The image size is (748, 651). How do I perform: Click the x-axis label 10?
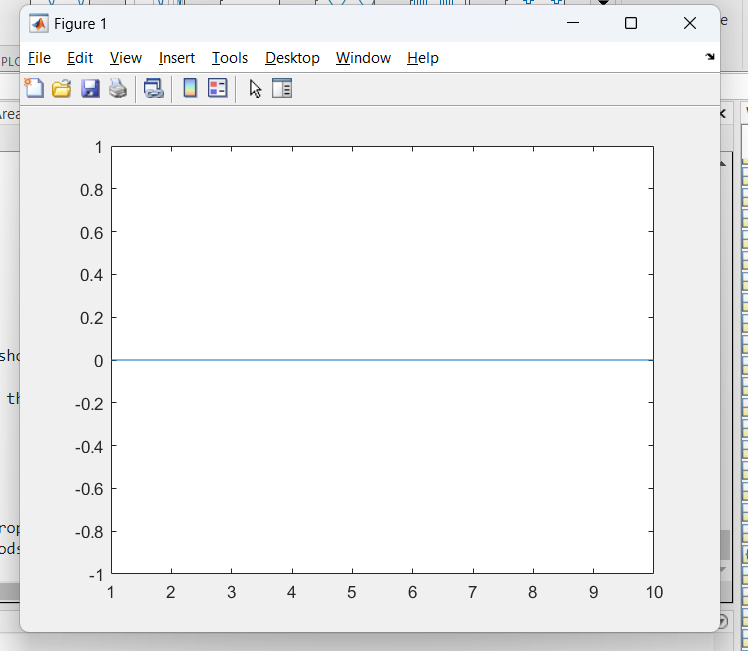point(654,592)
